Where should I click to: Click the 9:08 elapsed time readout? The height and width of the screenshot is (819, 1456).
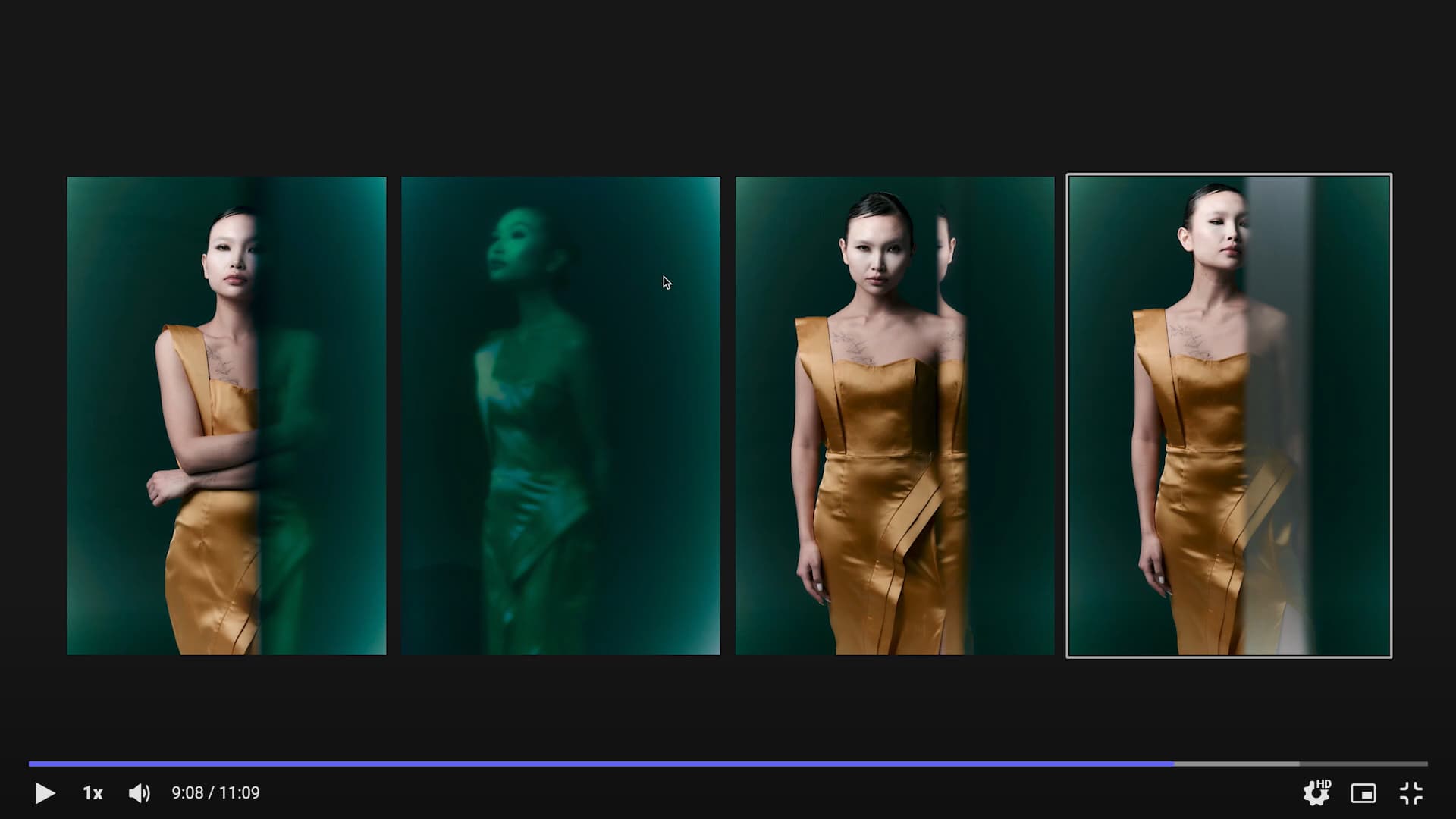point(187,793)
